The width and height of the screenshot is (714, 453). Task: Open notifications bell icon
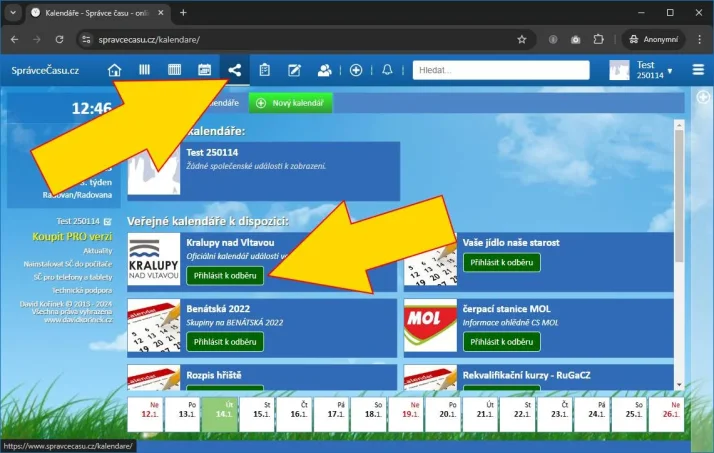pyautogui.click(x=388, y=70)
